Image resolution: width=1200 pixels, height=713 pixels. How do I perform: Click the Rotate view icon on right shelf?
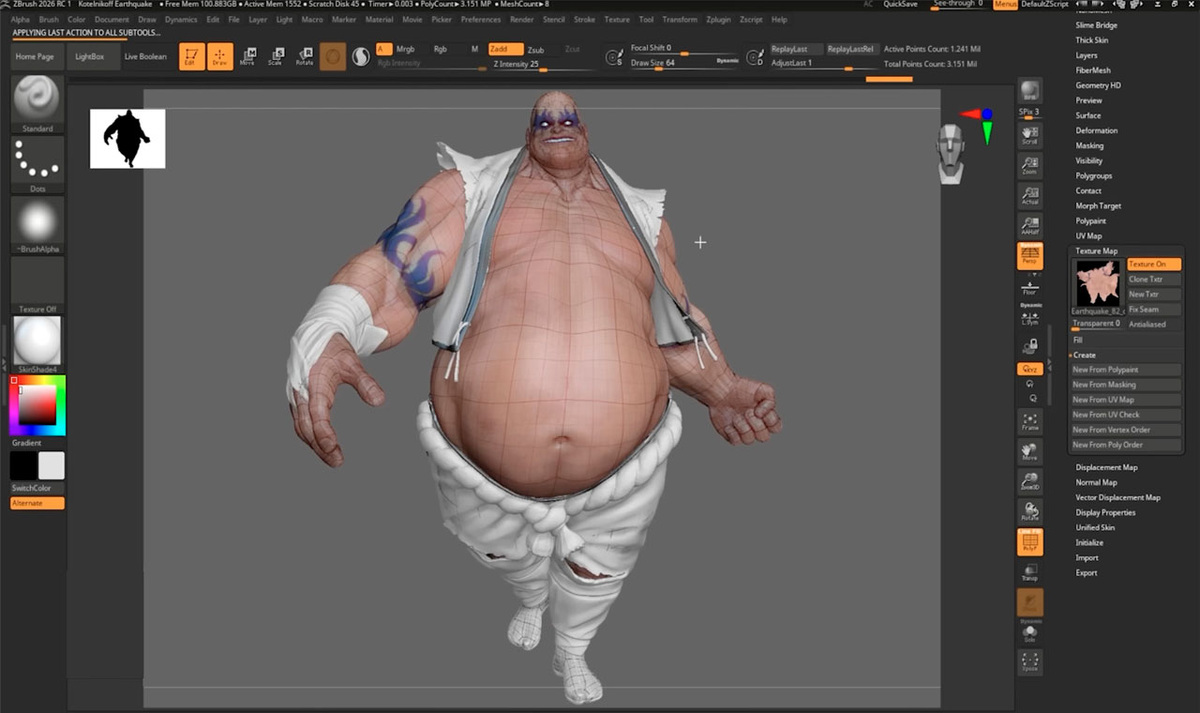pos(1030,511)
